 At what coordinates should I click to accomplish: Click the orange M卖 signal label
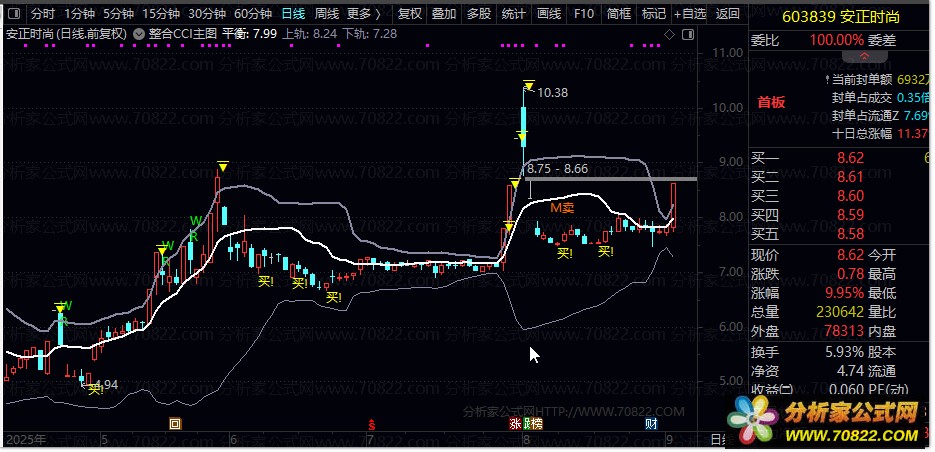[562, 208]
